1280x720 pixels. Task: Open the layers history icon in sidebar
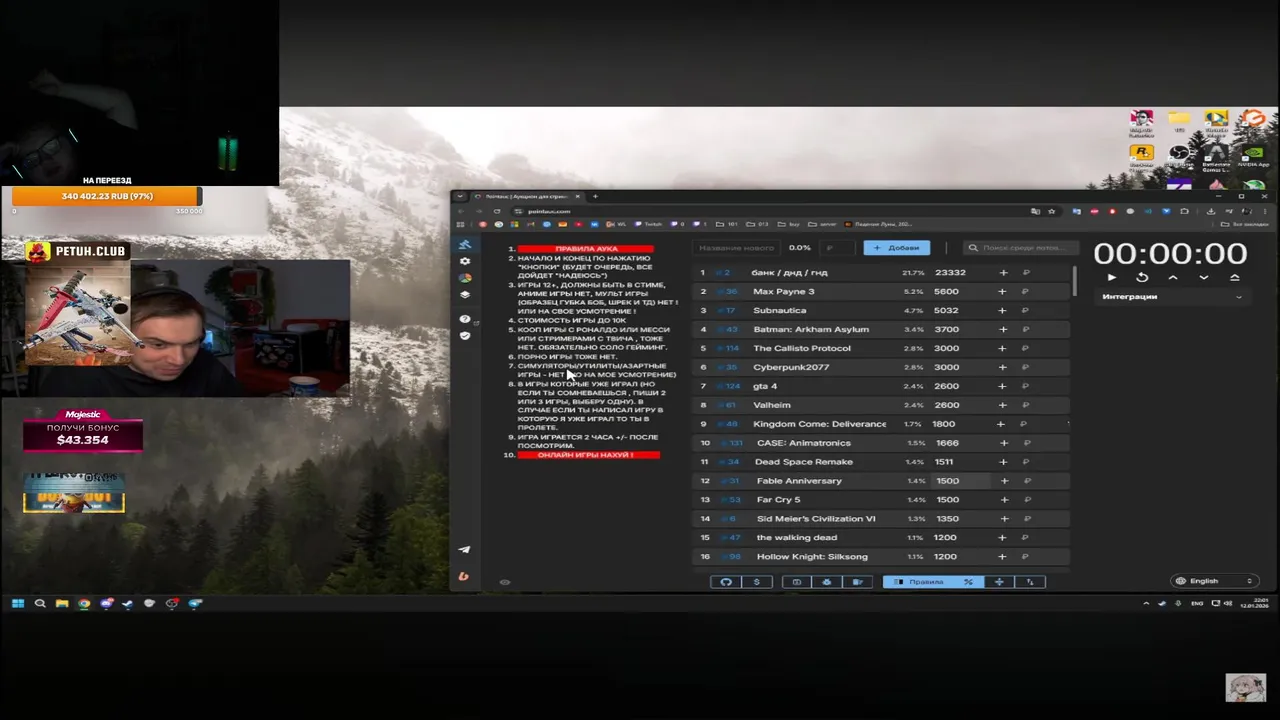(x=464, y=295)
